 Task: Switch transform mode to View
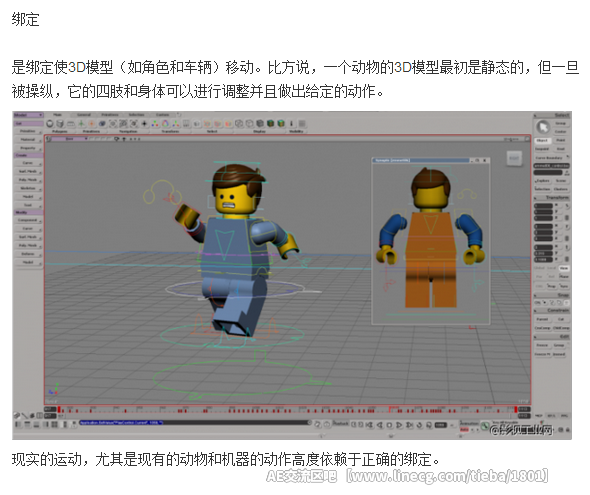click(563, 268)
